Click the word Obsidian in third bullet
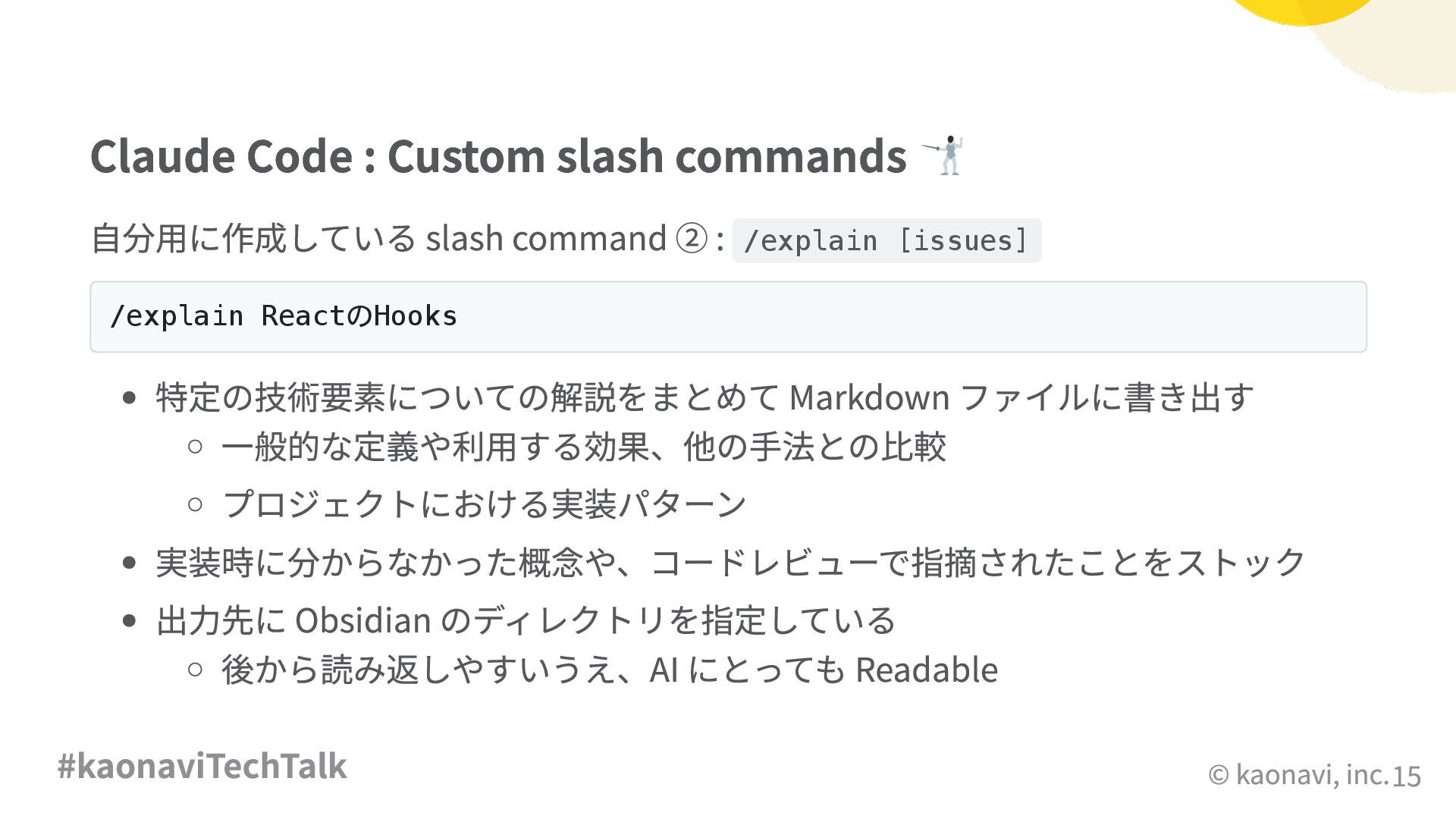Screen dimensions: 1456x819 (x=362, y=620)
